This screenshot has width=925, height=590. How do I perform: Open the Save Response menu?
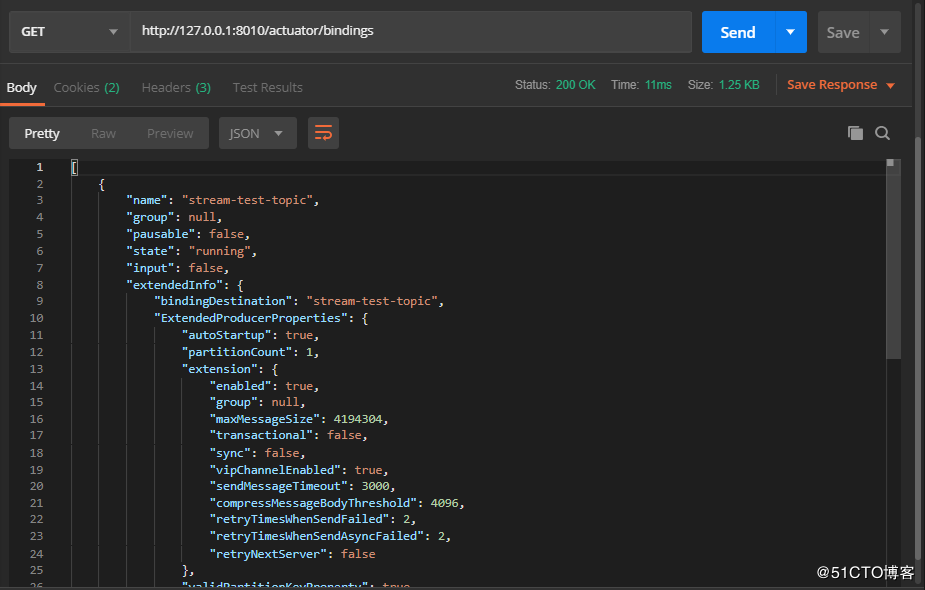tap(841, 85)
